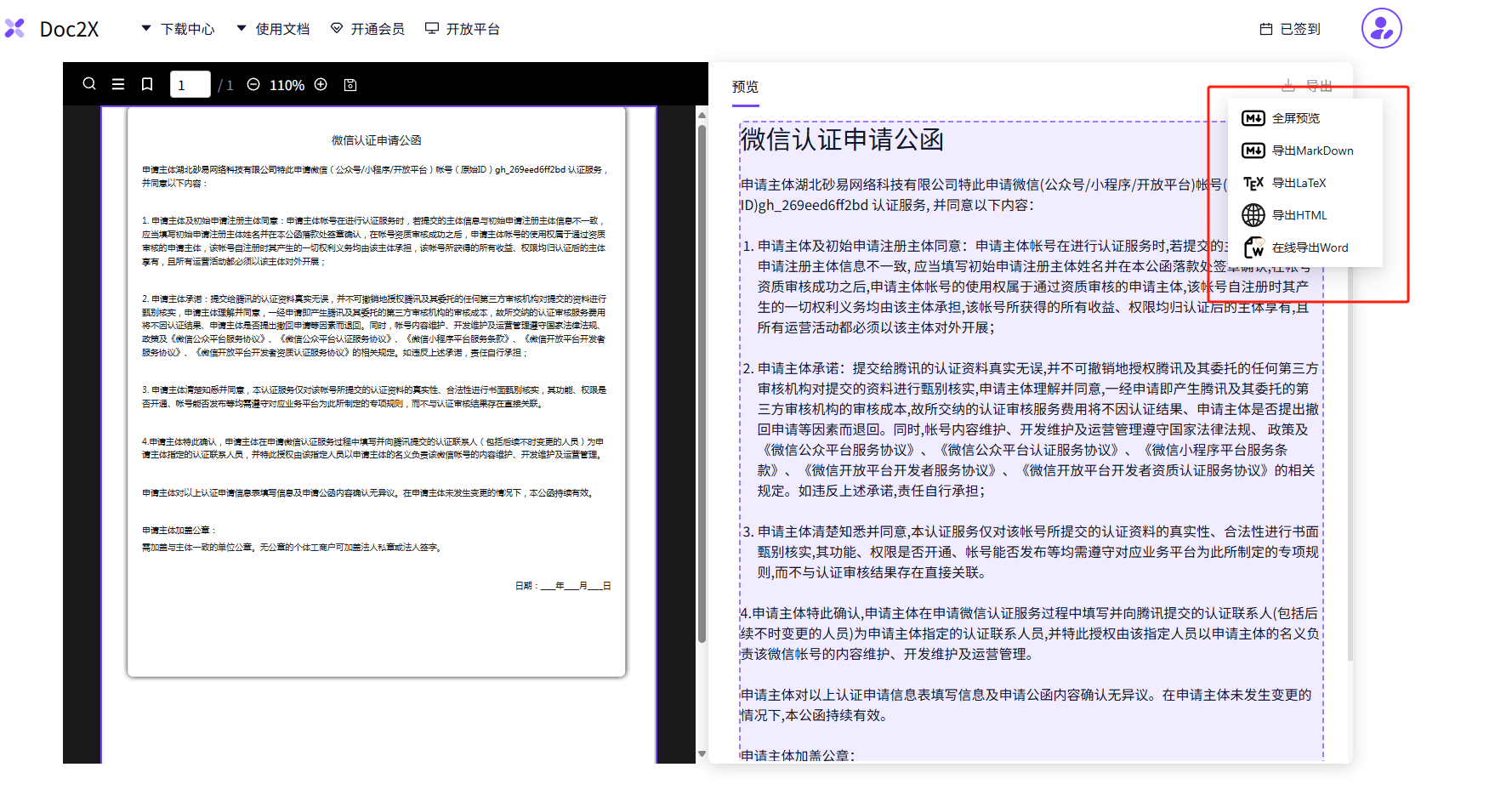Click the save icon in PDF toolbar
1512x790 pixels.
(350, 85)
